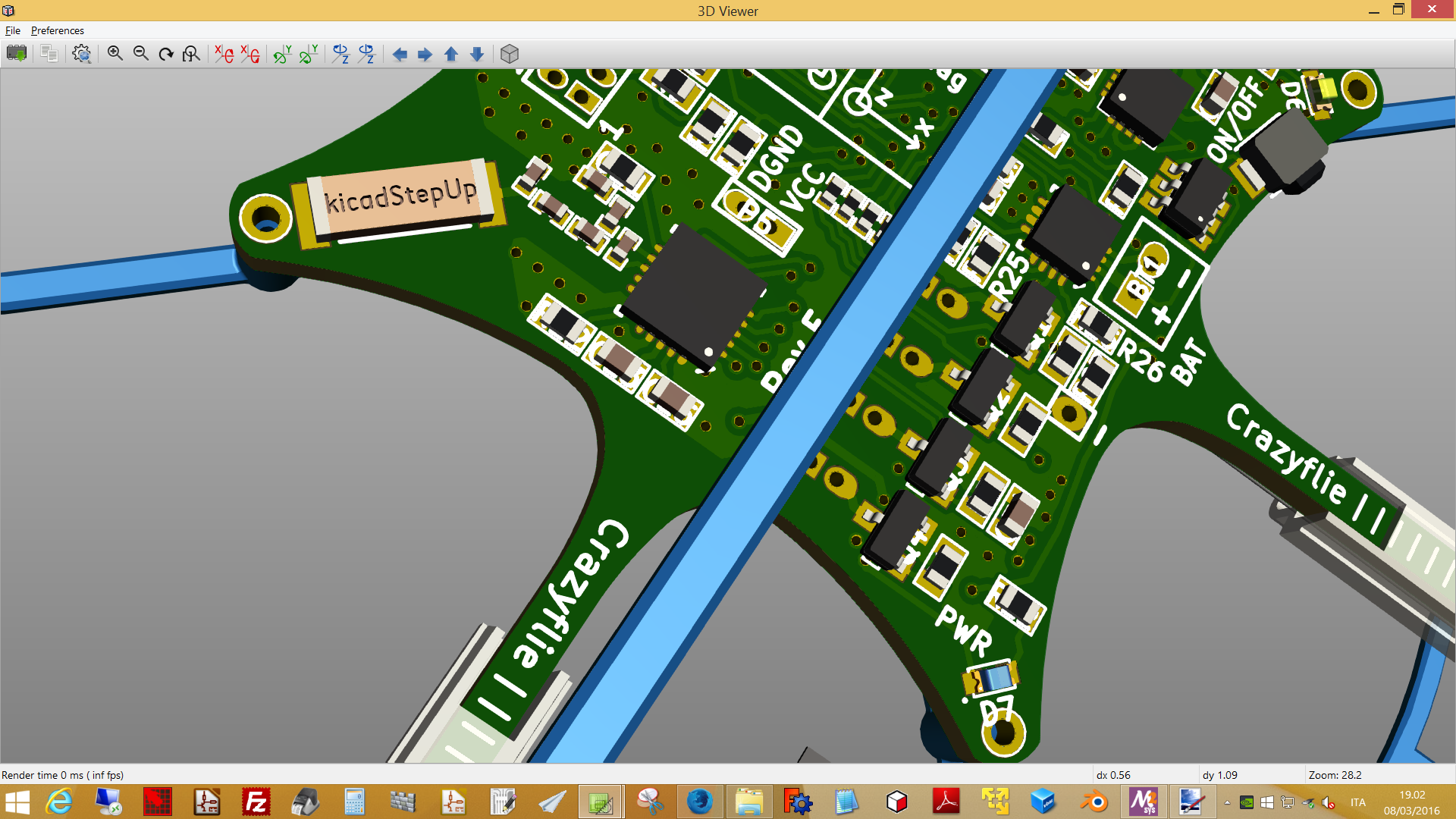Rotate Z with second blue icon
The height and width of the screenshot is (819, 1456).
coord(366,54)
